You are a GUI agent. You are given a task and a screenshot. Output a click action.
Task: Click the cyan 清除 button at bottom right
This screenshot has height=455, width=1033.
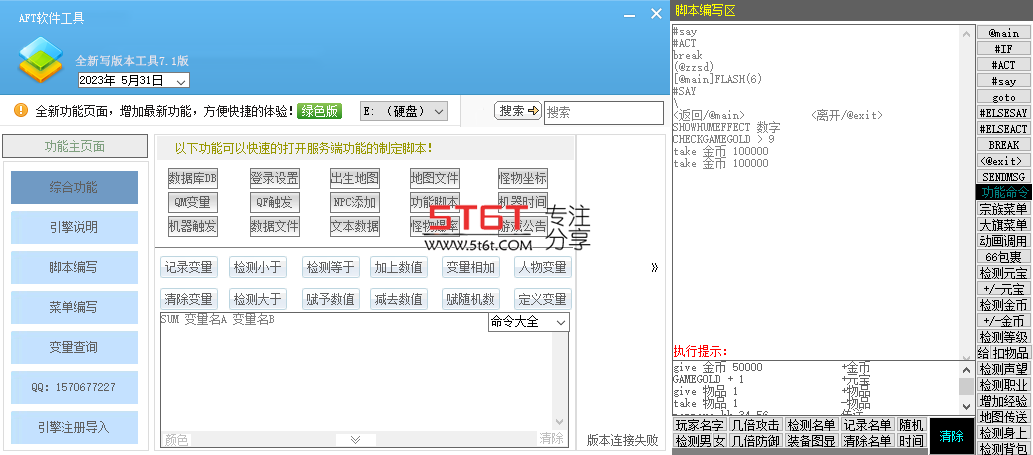pyautogui.click(x=951, y=435)
